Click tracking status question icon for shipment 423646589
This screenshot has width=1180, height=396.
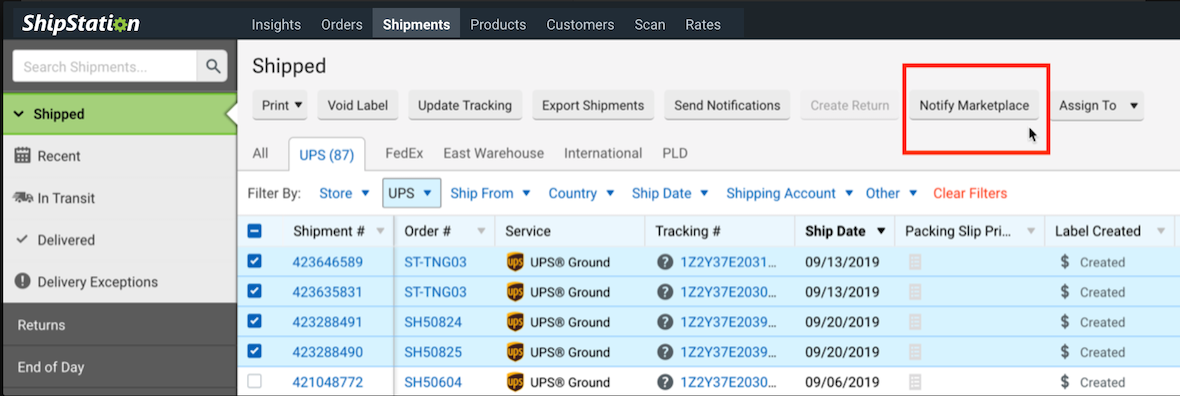[x=665, y=262]
